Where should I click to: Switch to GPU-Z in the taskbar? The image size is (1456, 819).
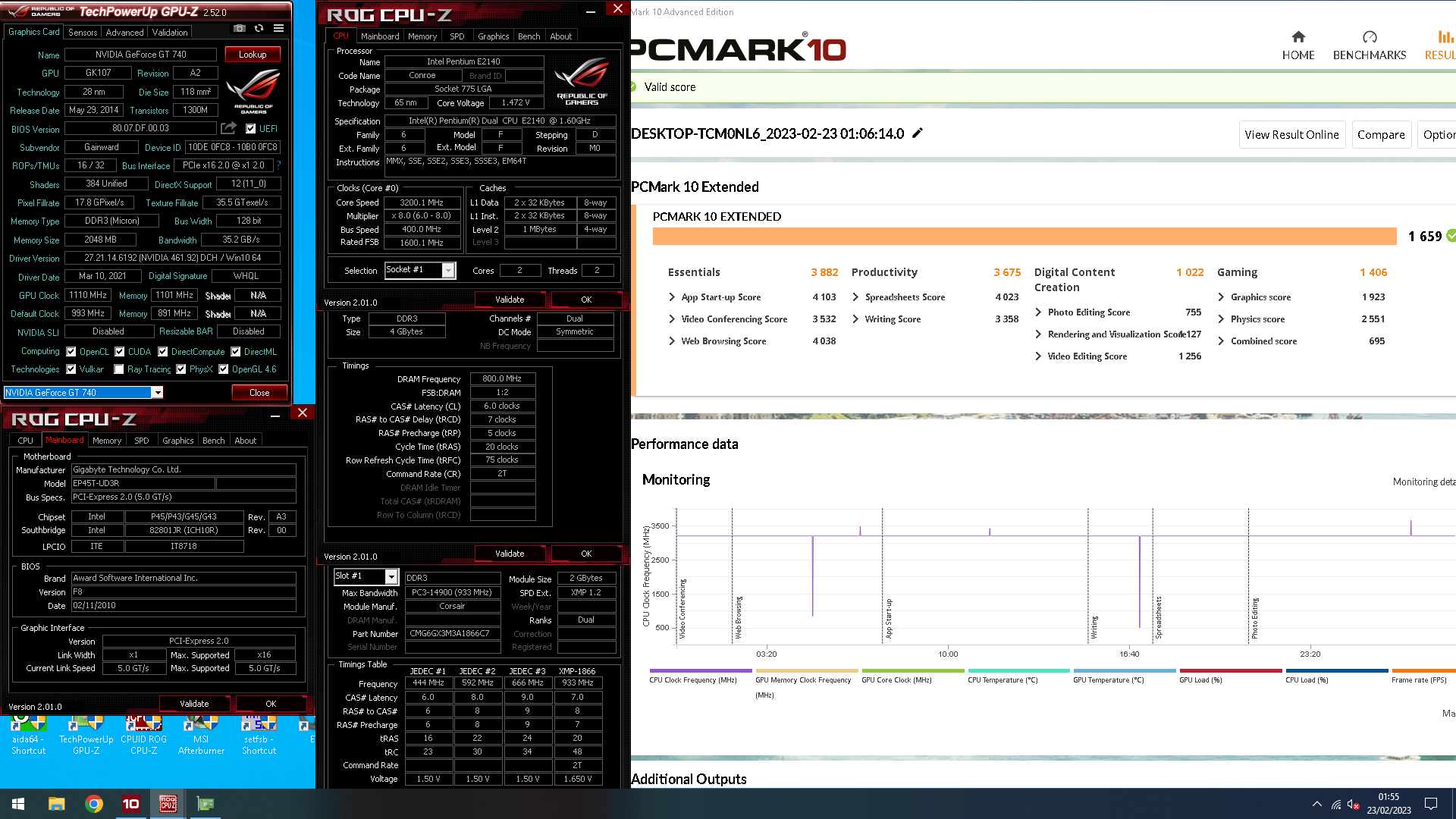[x=206, y=804]
